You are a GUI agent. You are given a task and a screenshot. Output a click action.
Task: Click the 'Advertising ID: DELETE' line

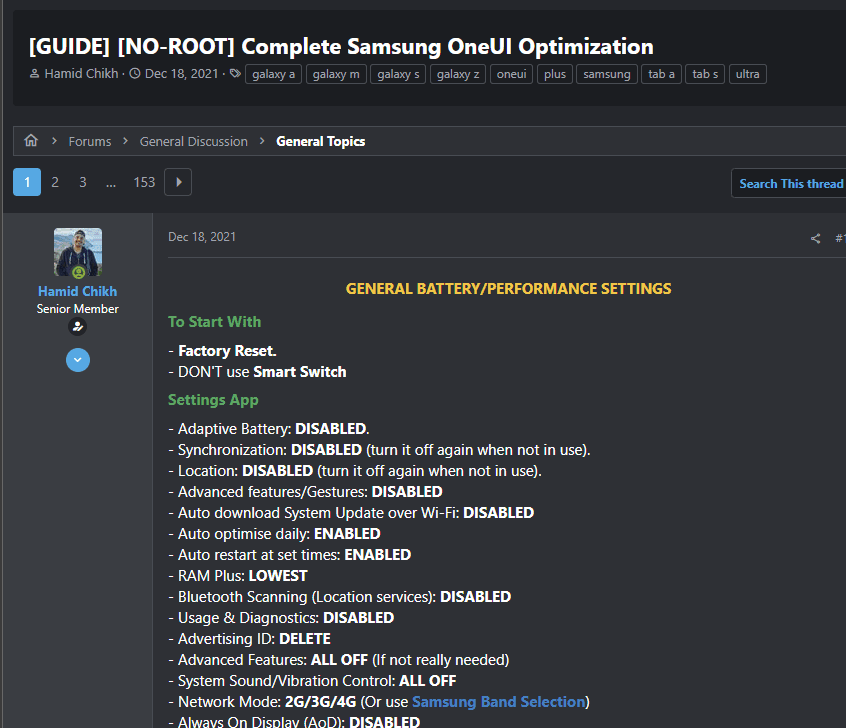pos(249,639)
